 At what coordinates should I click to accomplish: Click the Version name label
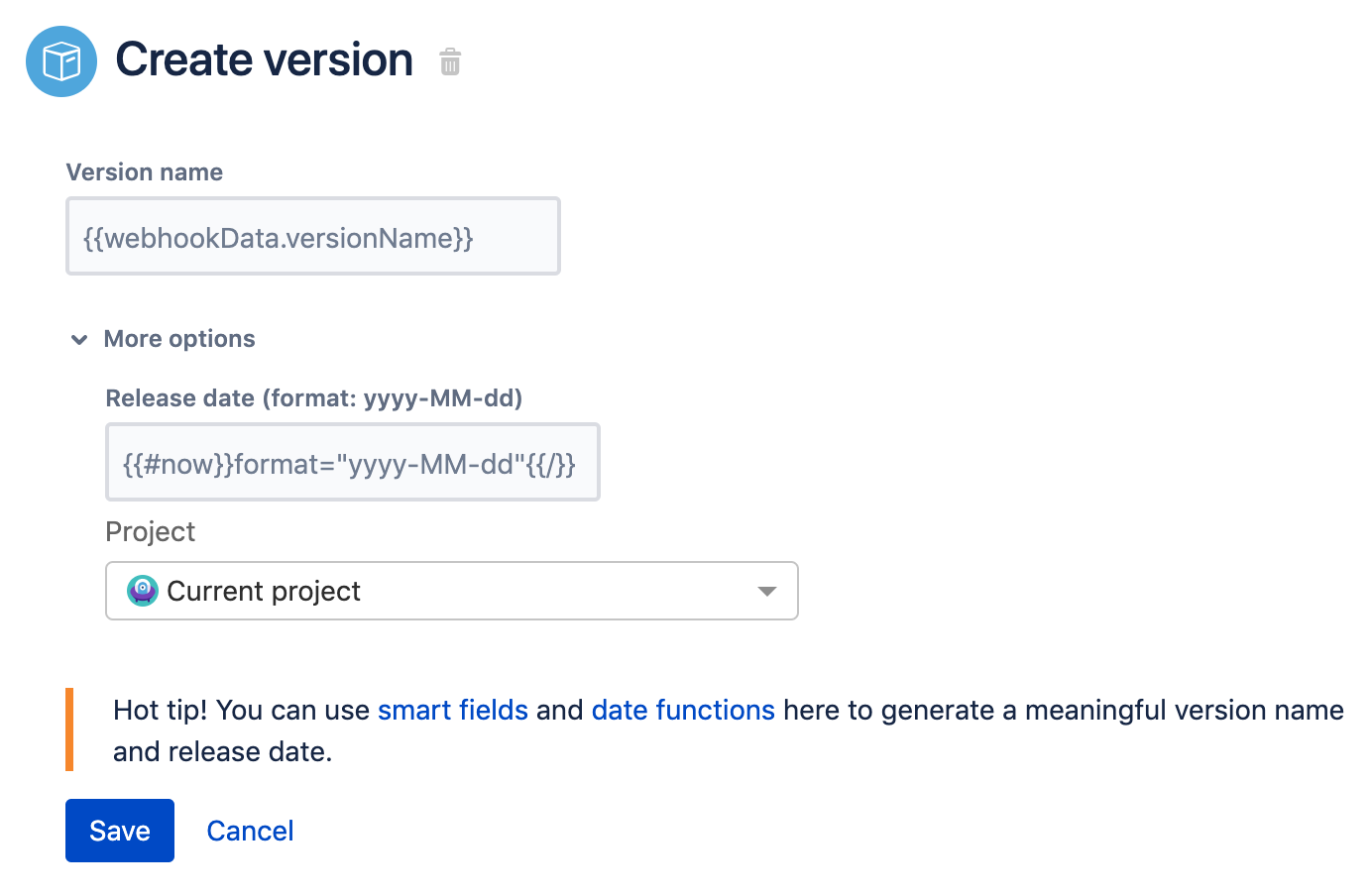(x=145, y=172)
